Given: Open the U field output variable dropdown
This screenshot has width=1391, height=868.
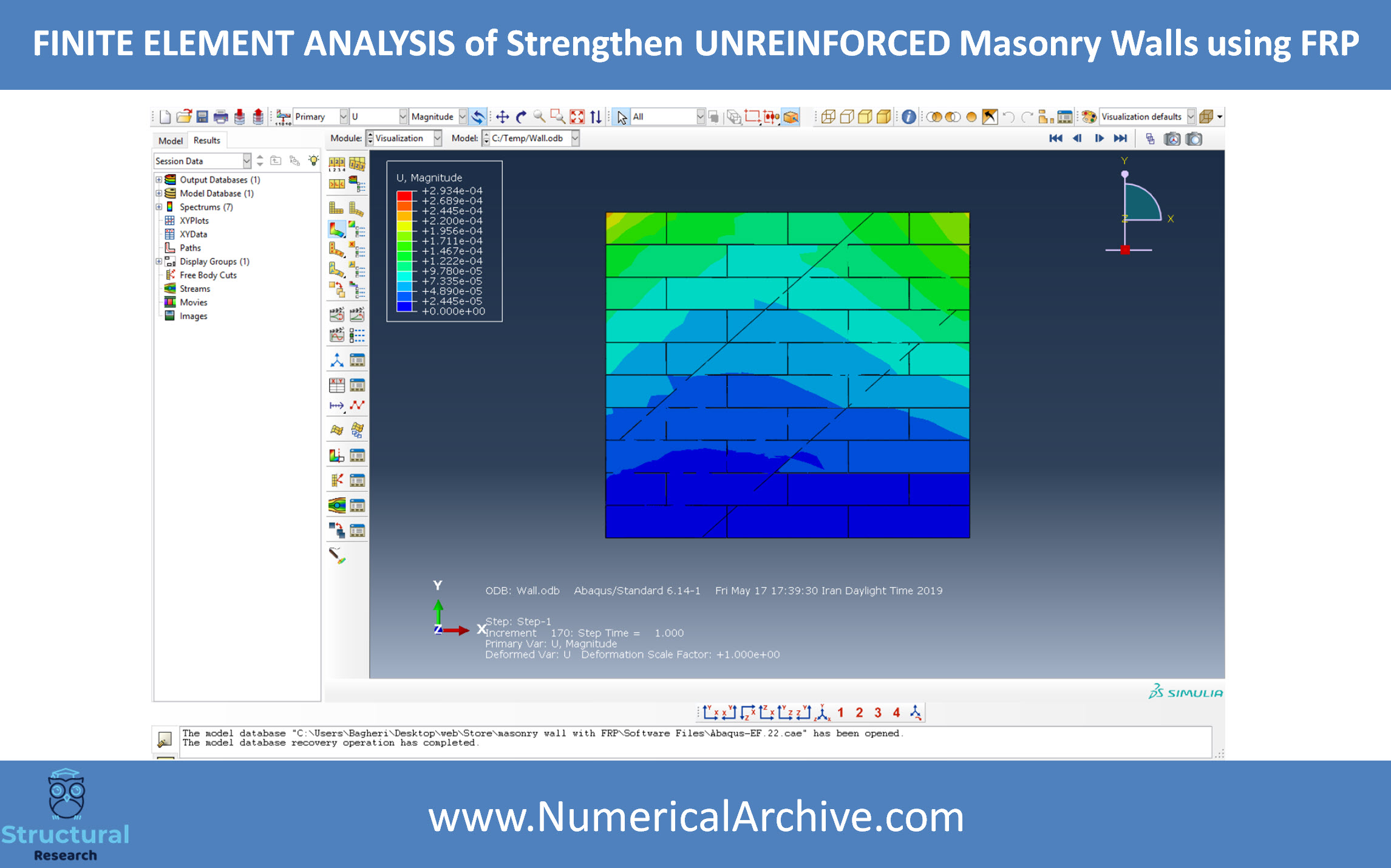Looking at the screenshot, I should 403,117.
